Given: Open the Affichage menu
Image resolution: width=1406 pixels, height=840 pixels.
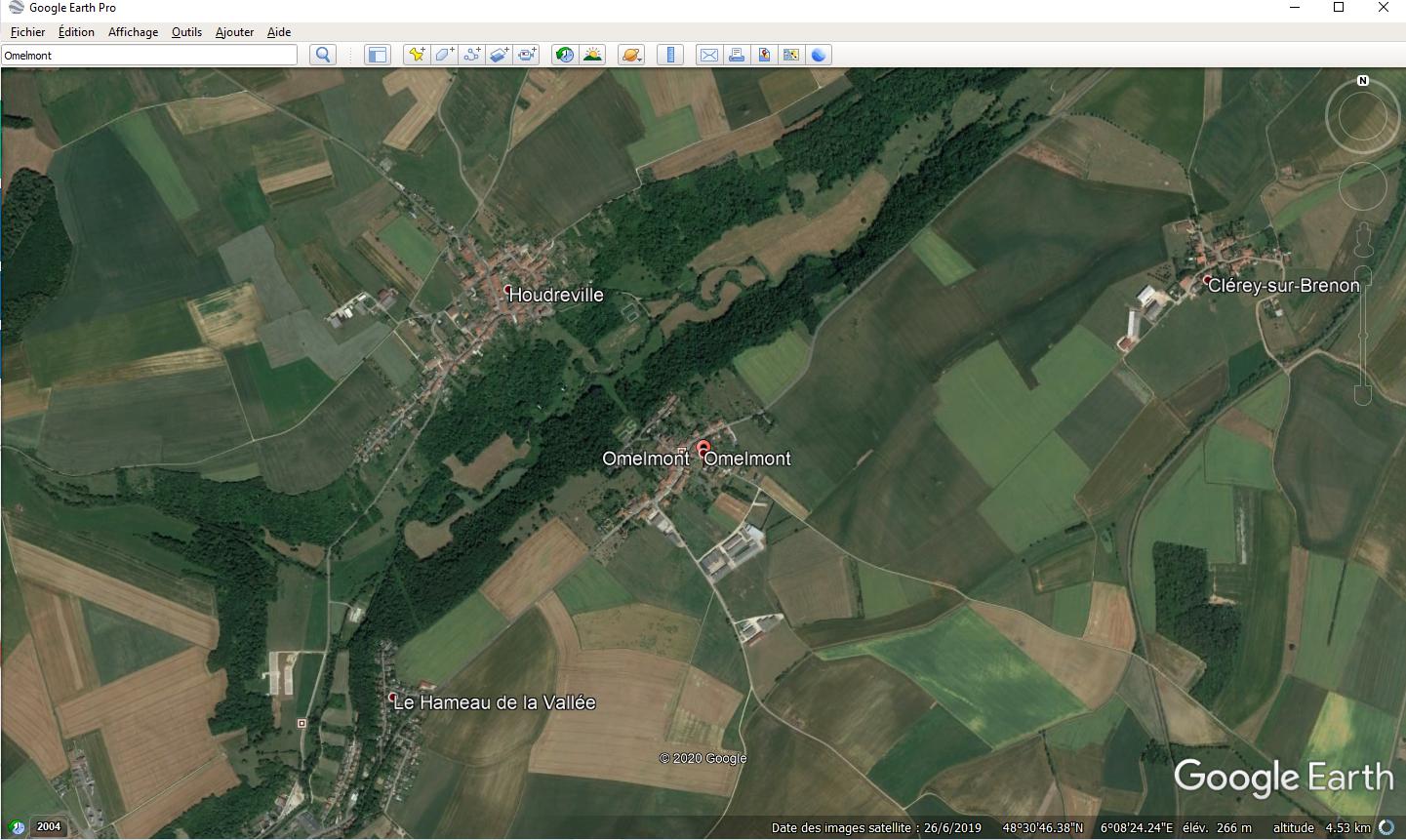Looking at the screenshot, I should (133, 32).
